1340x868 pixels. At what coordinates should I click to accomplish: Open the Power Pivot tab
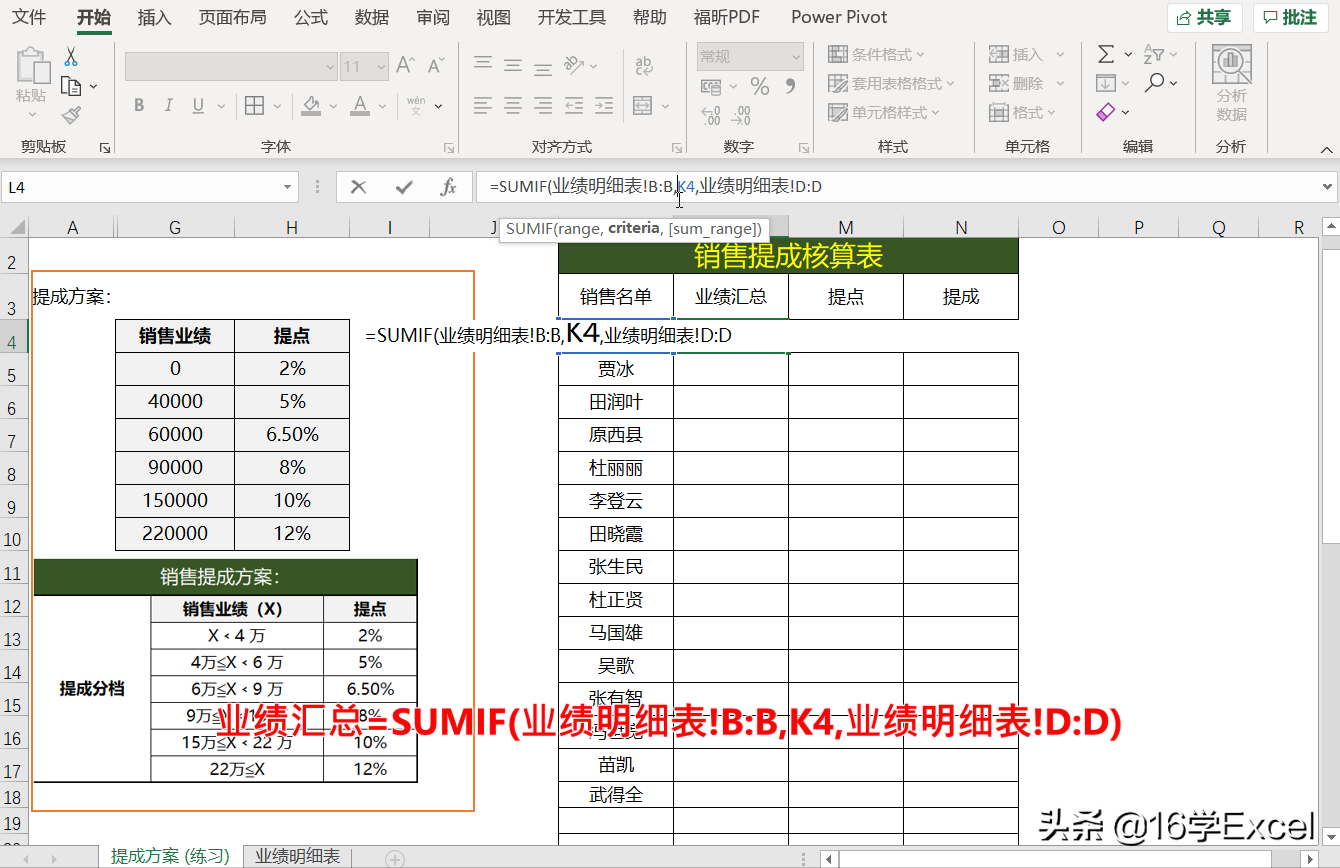[x=839, y=18]
